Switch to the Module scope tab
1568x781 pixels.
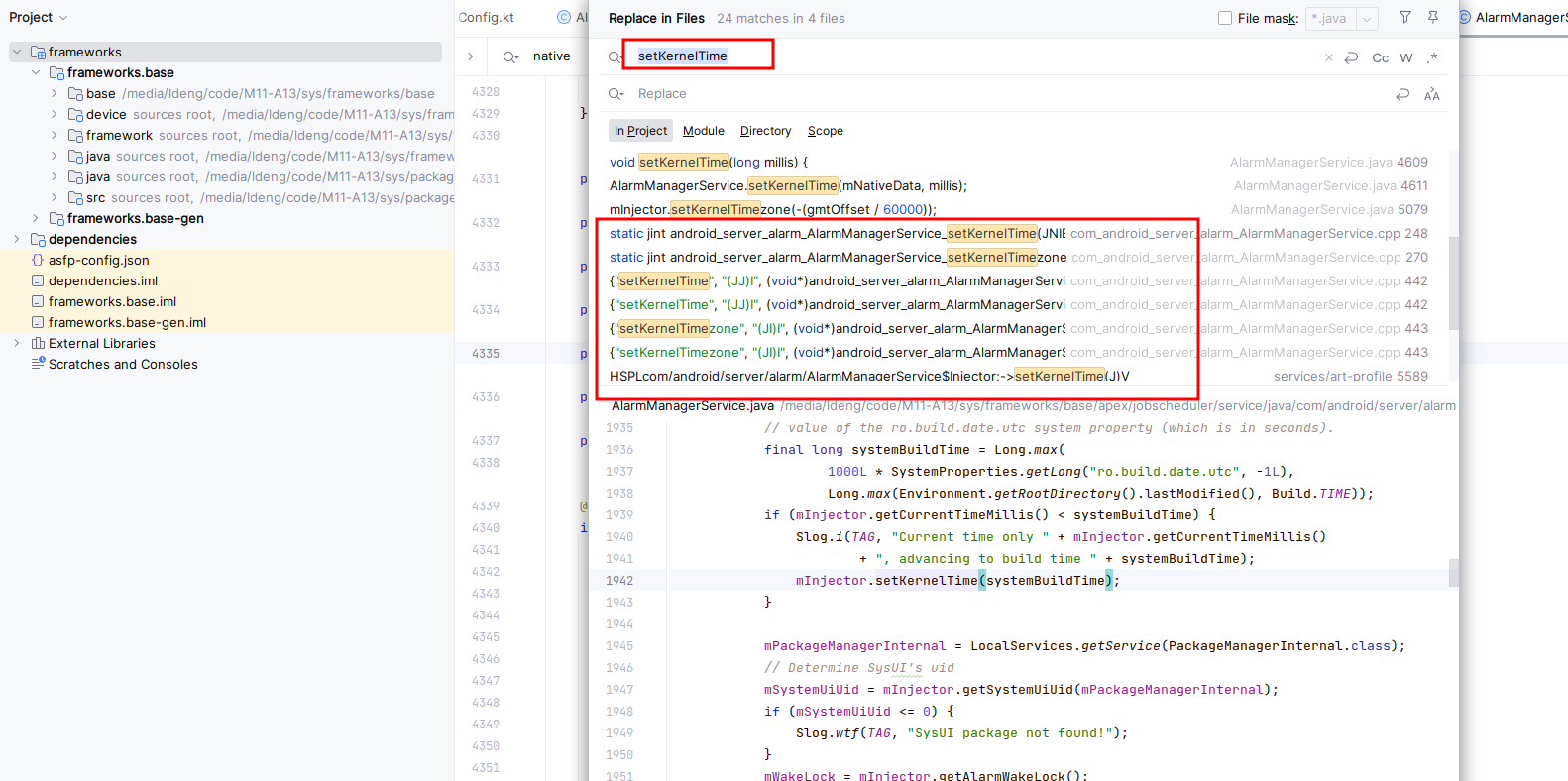tap(704, 131)
